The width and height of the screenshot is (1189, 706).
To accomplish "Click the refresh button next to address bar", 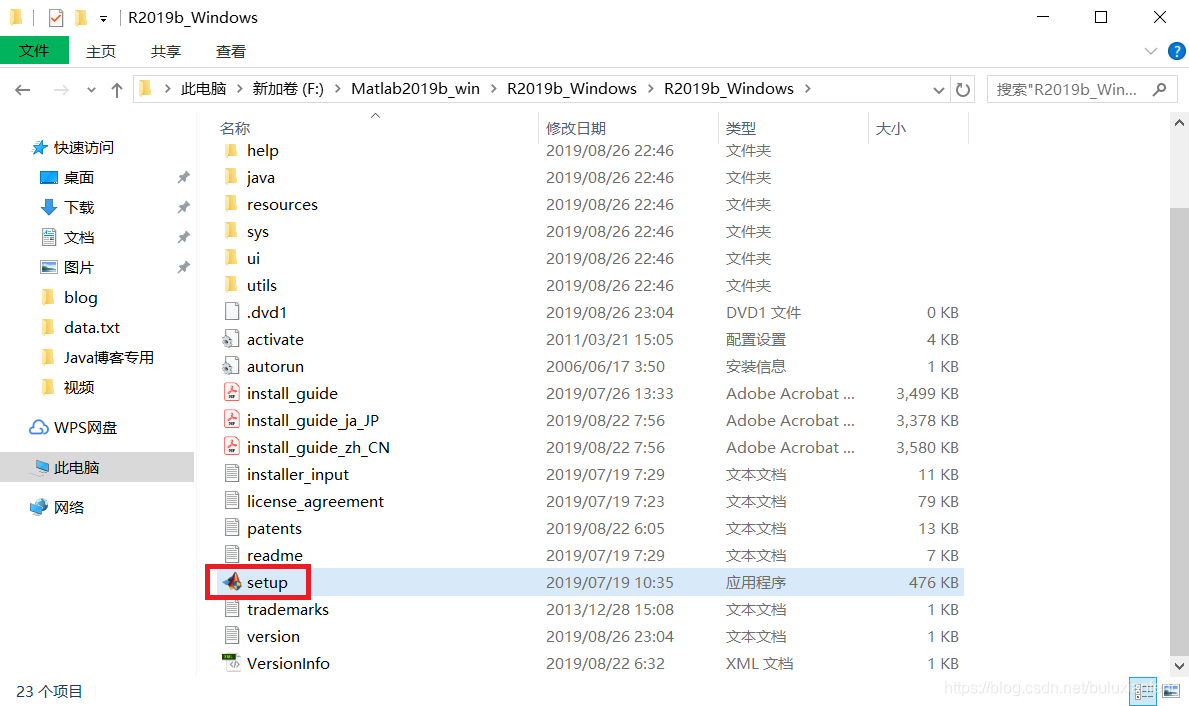I will click(x=963, y=89).
